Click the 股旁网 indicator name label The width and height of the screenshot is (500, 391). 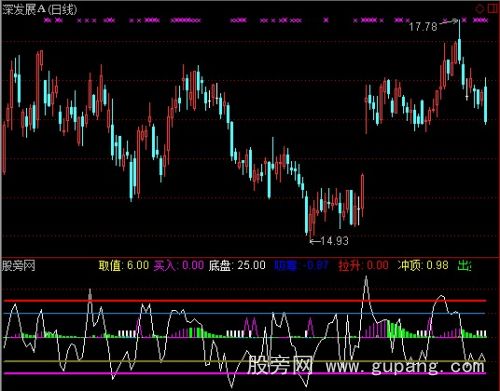pos(19,266)
